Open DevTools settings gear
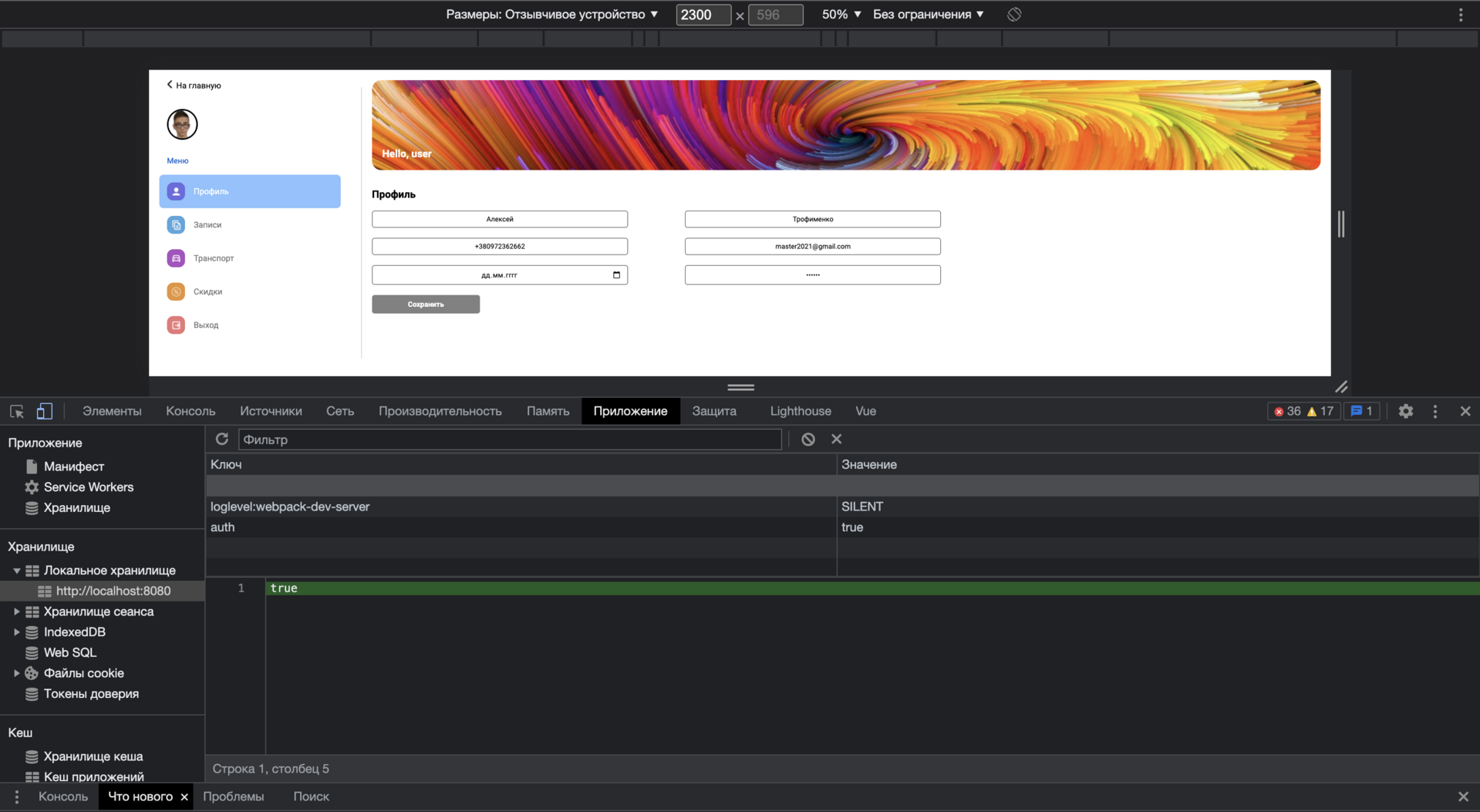The width and height of the screenshot is (1480, 812). pos(1406,412)
